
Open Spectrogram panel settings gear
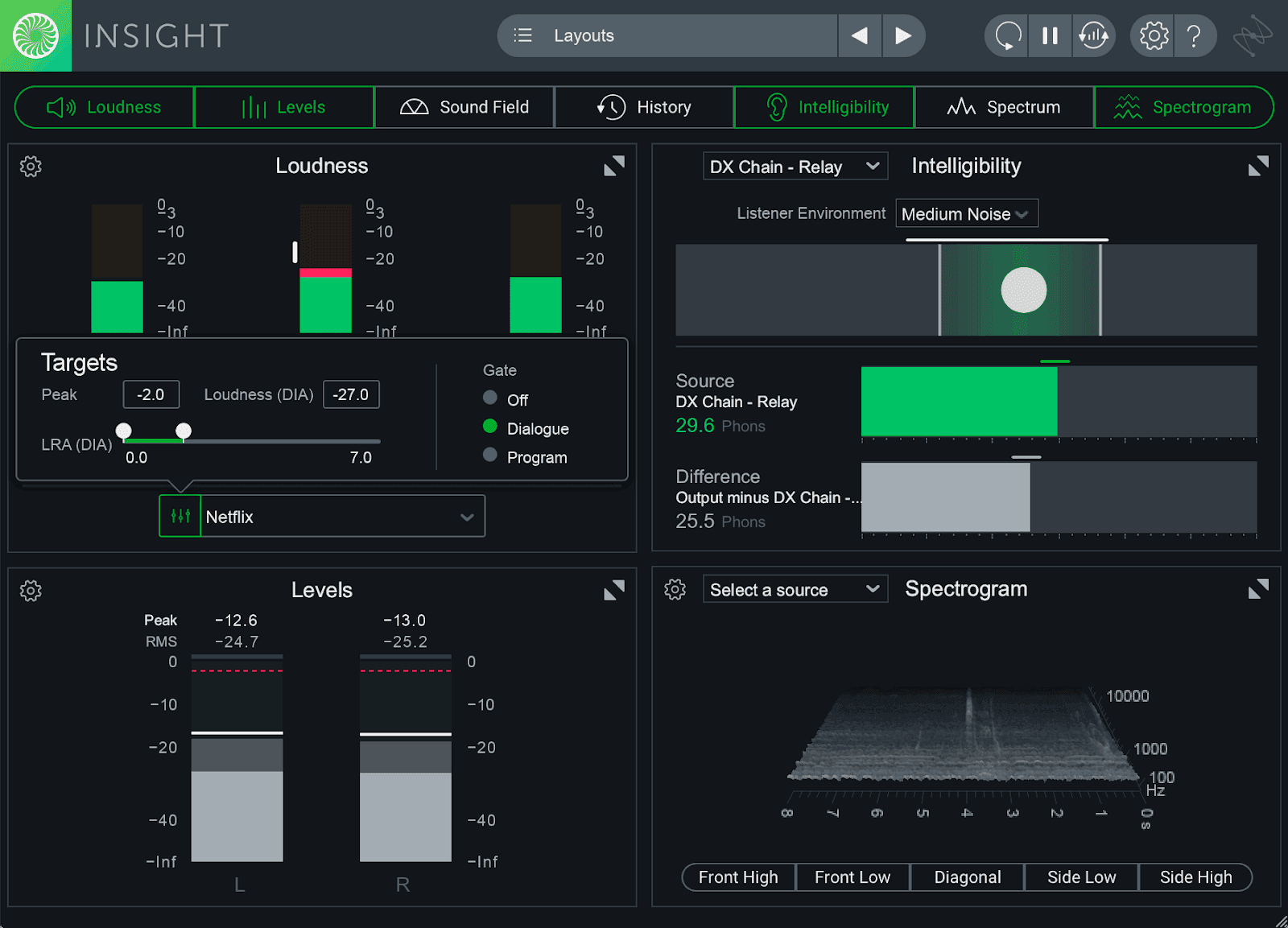(675, 589)
